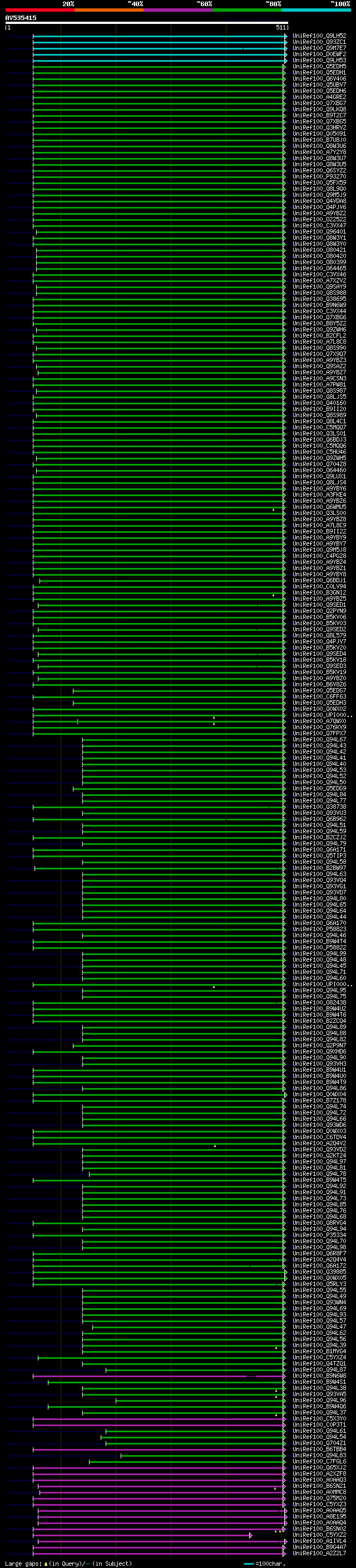Click the purple ~60% identity legend segment
Screen dimensions: 356x1568
point(177,10)
